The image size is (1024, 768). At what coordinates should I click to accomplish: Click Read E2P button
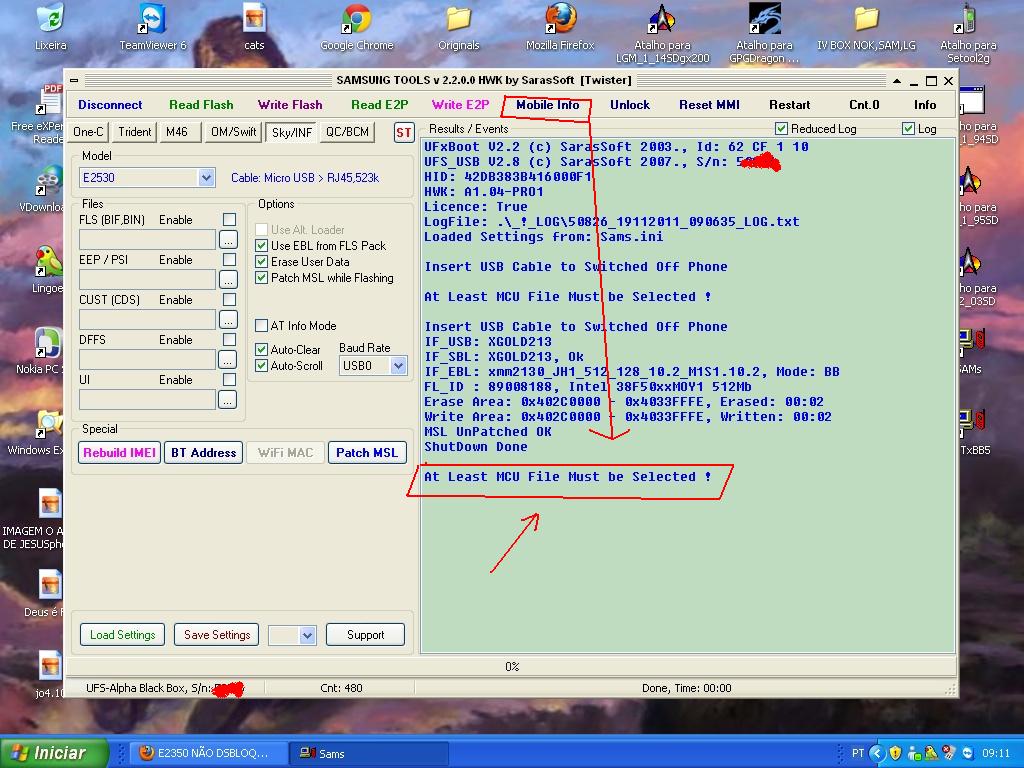379,104
